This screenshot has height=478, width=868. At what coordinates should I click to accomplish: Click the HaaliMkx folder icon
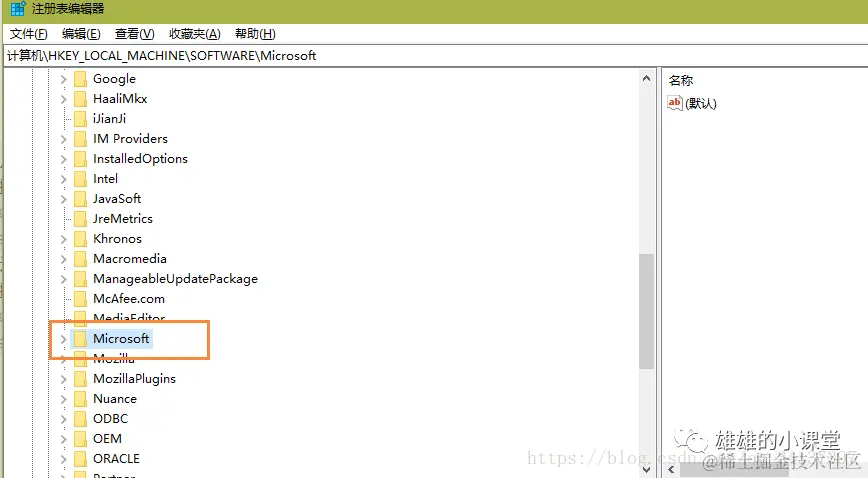pyautogui.click(x=80, y=99)
